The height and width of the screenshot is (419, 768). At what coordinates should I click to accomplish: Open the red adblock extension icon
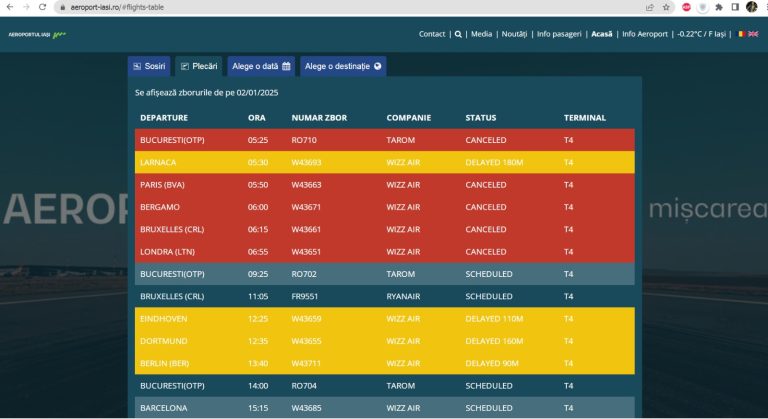click(x=686, y=7)
